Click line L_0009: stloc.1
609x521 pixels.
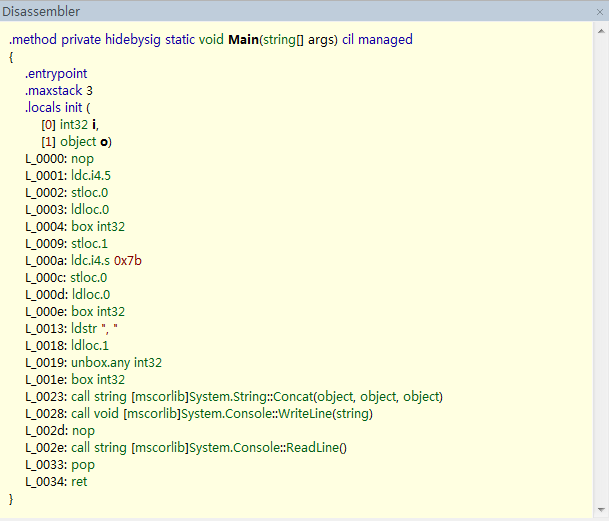click(x=66, y=244)
